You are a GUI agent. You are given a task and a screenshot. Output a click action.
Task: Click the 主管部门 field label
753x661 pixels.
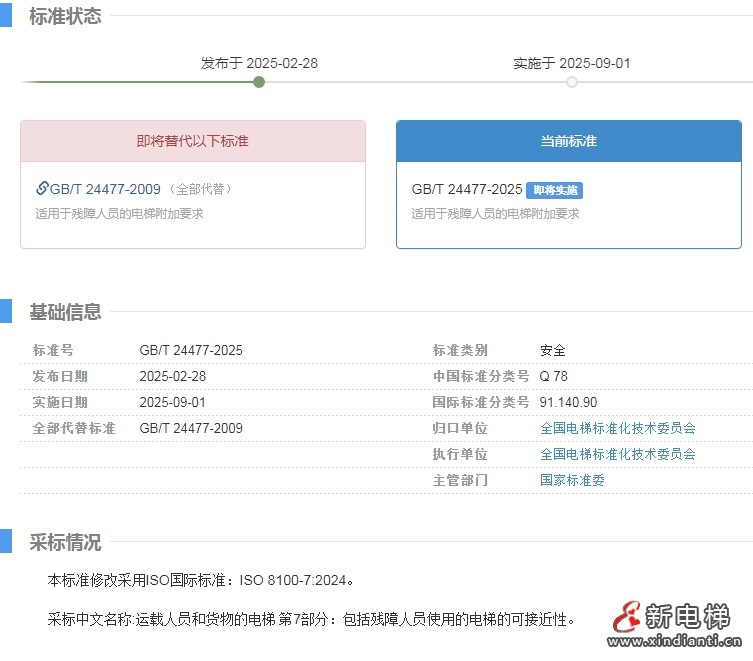[460, 480]
